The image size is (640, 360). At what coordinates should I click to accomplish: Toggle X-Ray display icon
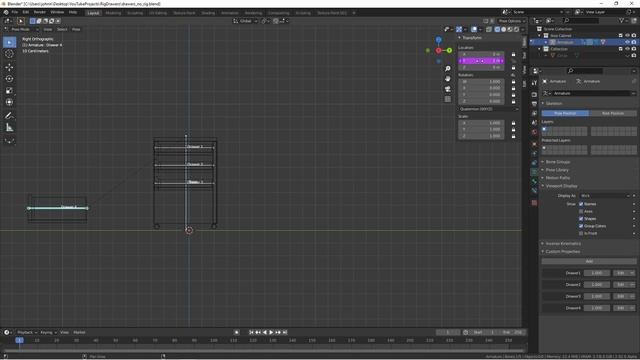[x=489, y=29]
